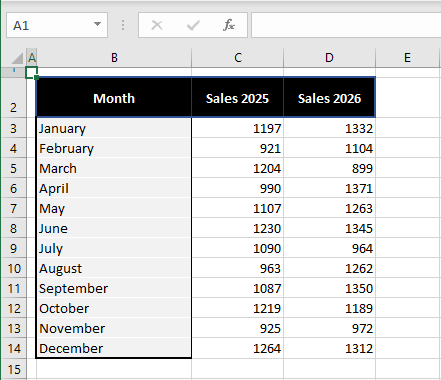Select column D header

pyautogui.click(x=329, y=58)
